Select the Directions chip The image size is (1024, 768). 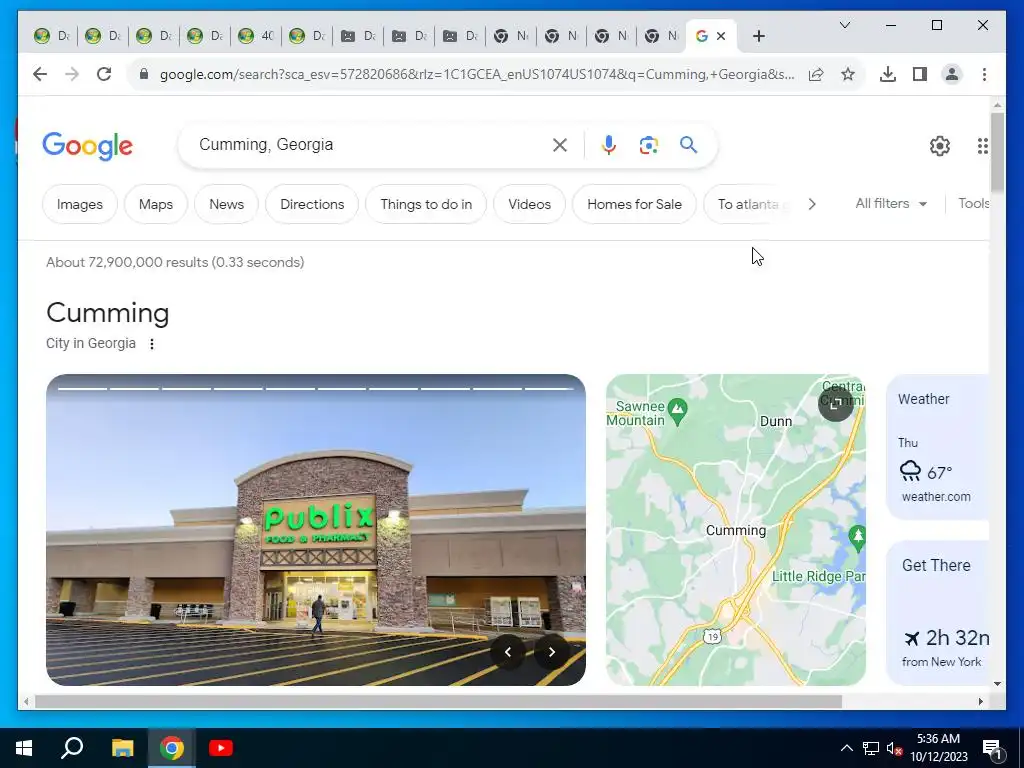[312, 204]
